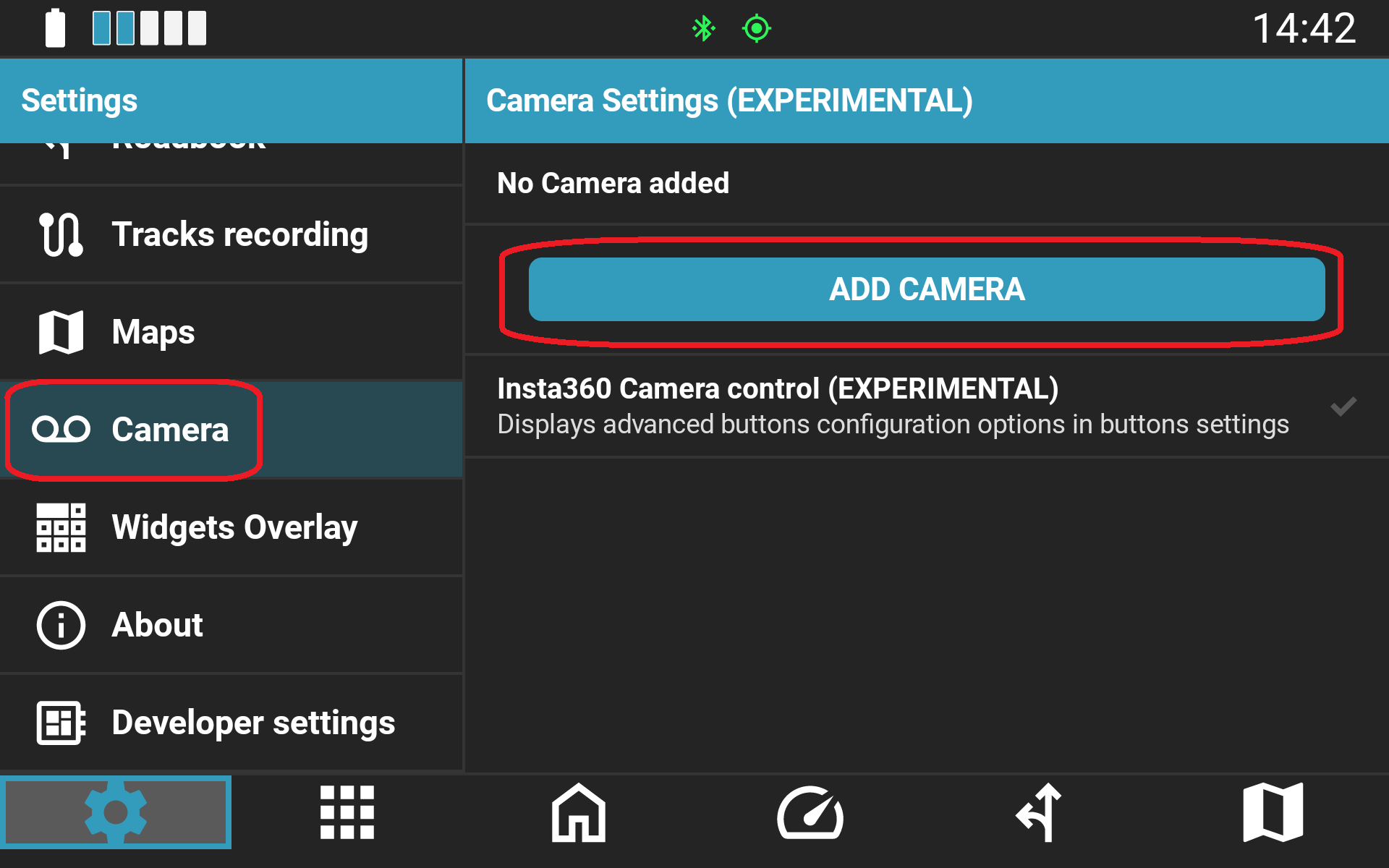Click the Bluetooth status icon
The width and height of the screenshot is (1389, 868).
coord(703,28)
